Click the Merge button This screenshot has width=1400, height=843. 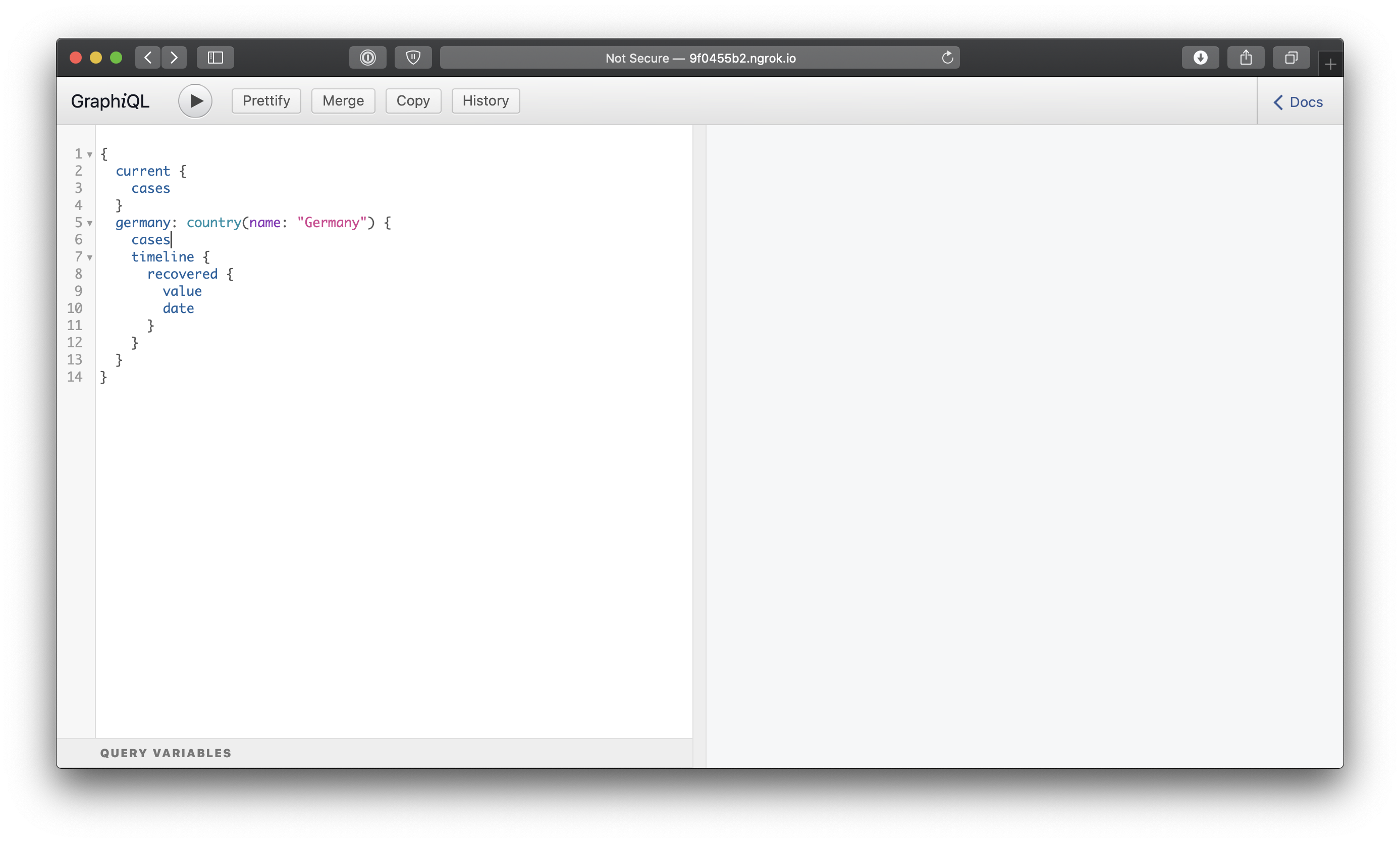343,100
